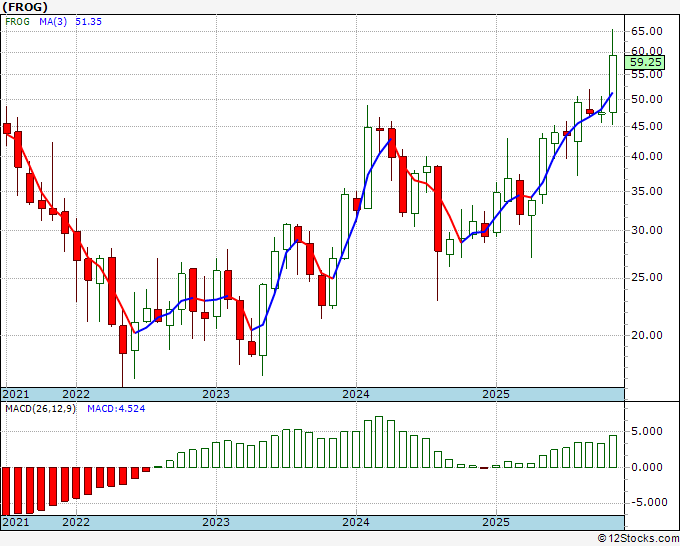This screenshot has height=546, width=680.
Task: Click the first red MACD bar in 2021
Action: [x=6, y=490]
